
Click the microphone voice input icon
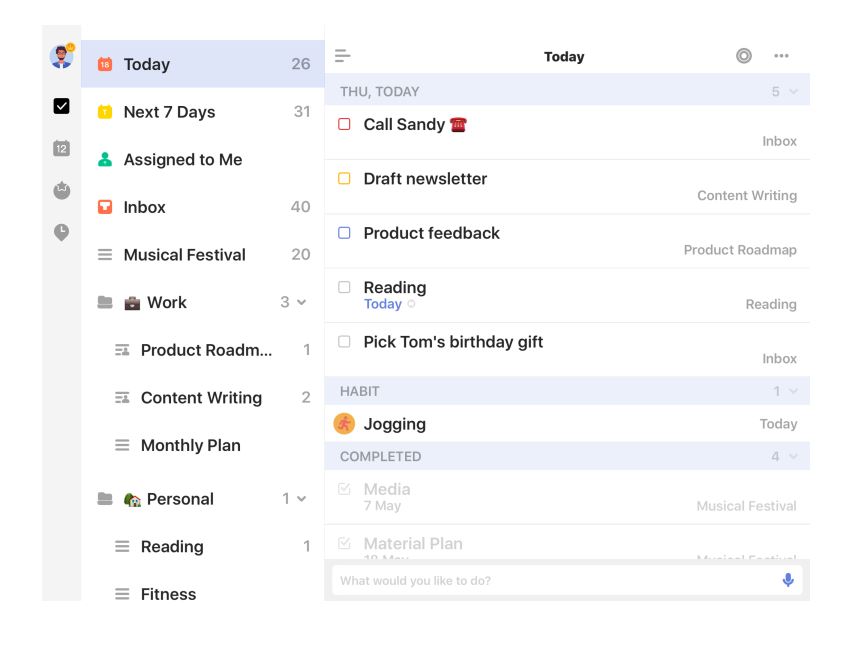(x=788, y=580)
